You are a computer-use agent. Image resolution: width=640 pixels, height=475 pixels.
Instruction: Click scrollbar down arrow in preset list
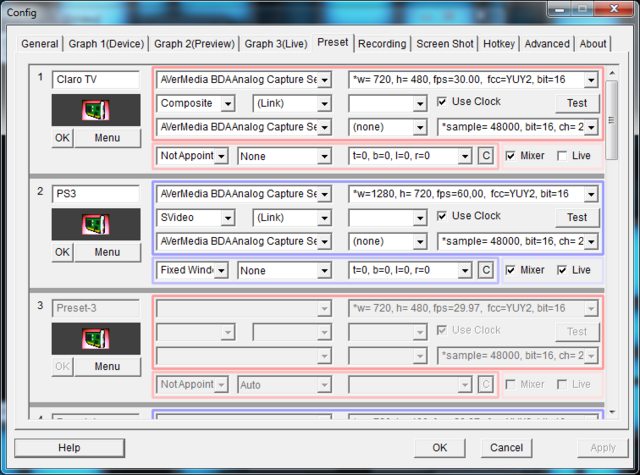coord(612,412)
